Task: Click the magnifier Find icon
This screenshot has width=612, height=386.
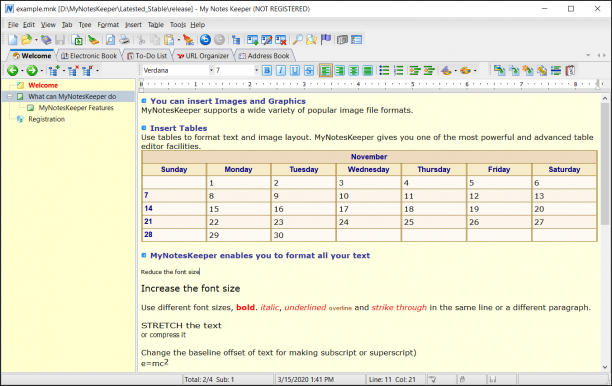Action: pyautogui.click(x=298, y=40)
